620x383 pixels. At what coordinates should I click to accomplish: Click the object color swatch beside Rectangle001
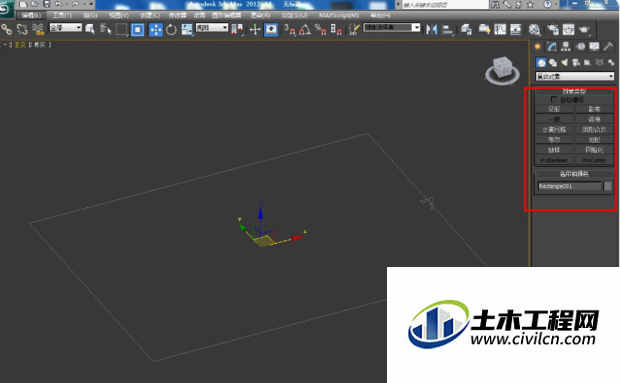point(608,186)
